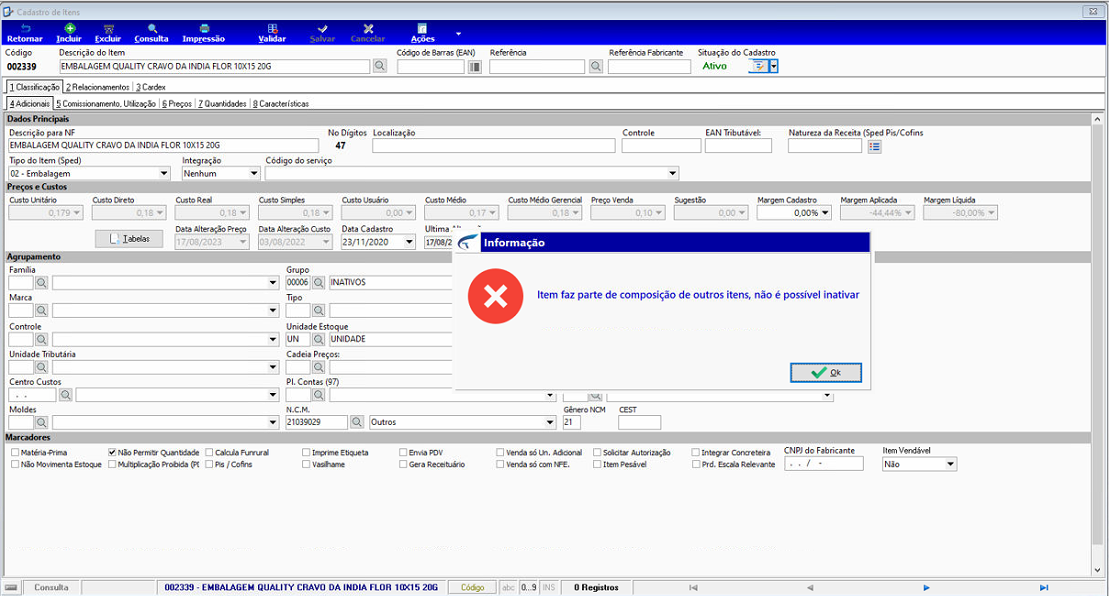Image resolution: width=1109 pixels, height=596 pixels.
Task: Open the 5 Comissionamento, Utilização tab
Action: tap(106, 104)
